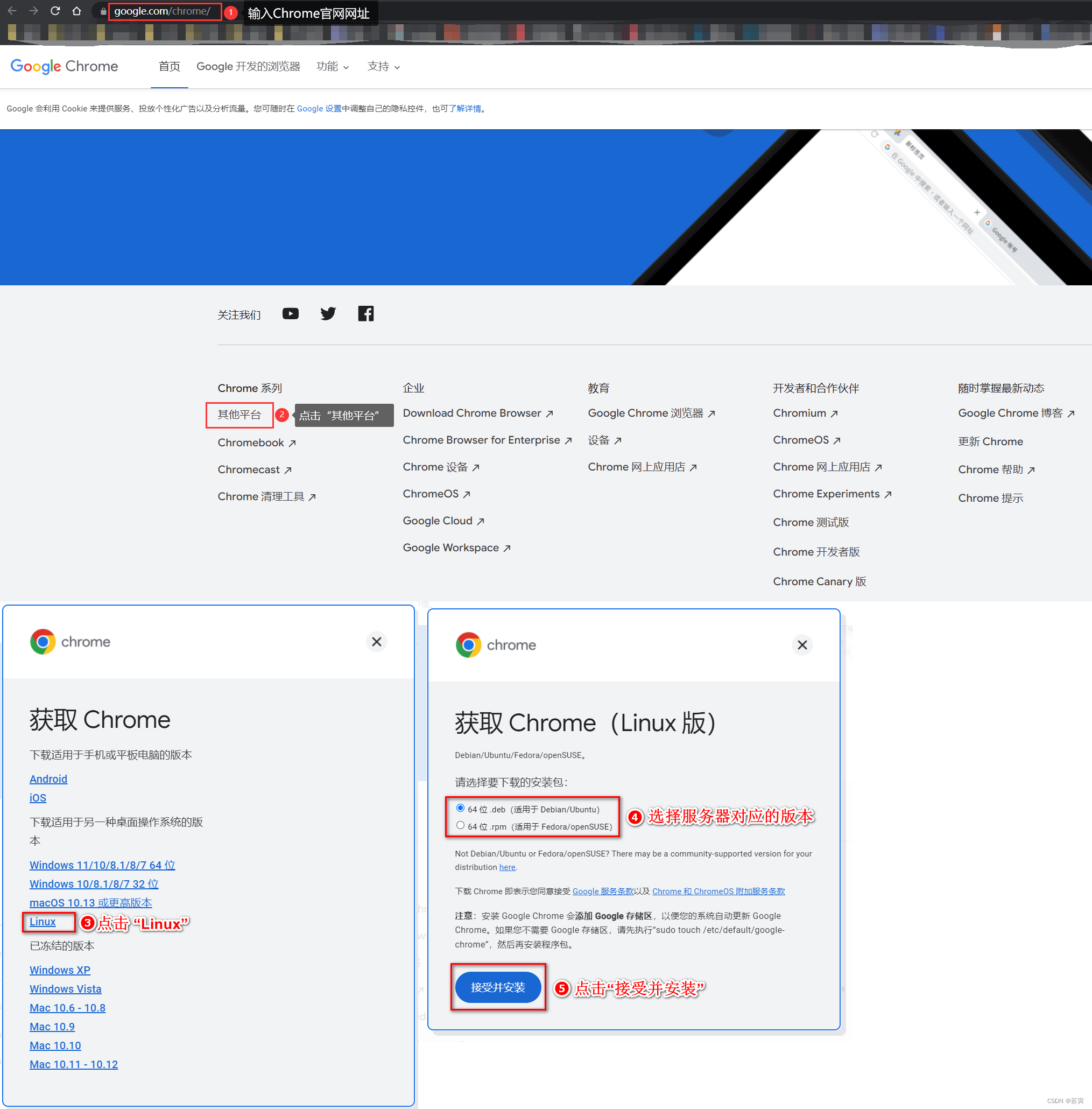Screen dimensions: 1092x1109
Task: Click Mac 10.11 - 10.12 link
Action: tap(74, 1064)
